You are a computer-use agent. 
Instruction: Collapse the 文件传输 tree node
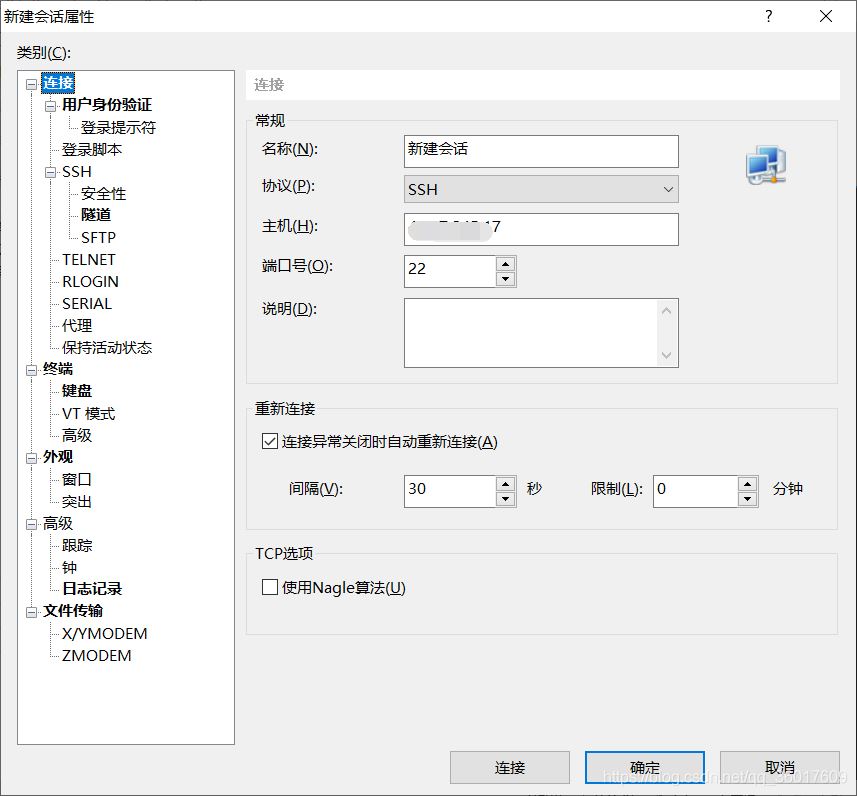pyautogui.click(x=32, y=612)
